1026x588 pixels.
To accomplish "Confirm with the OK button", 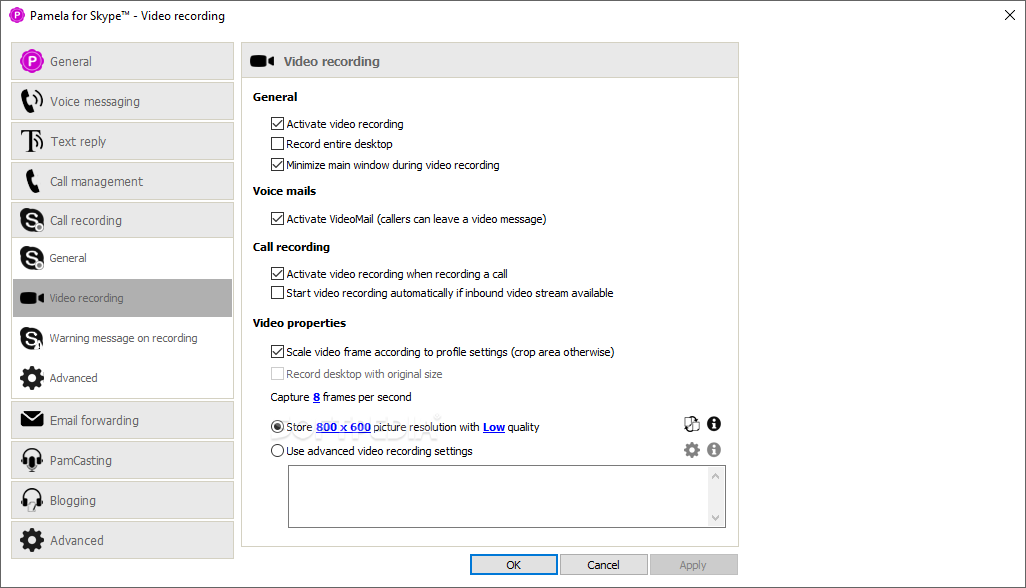I will click(x=514, y=564).
